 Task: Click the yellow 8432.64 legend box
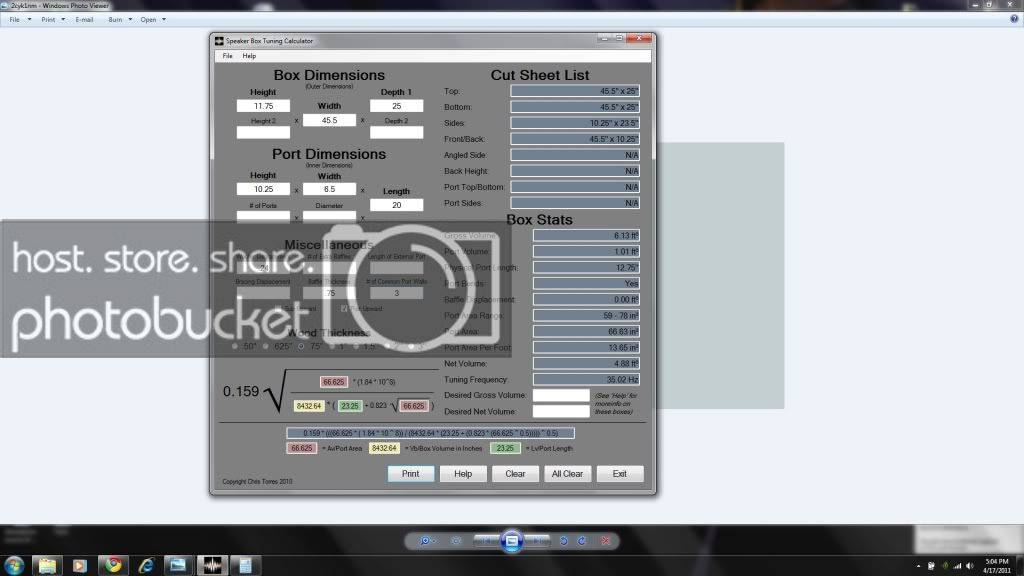point(384,448)
